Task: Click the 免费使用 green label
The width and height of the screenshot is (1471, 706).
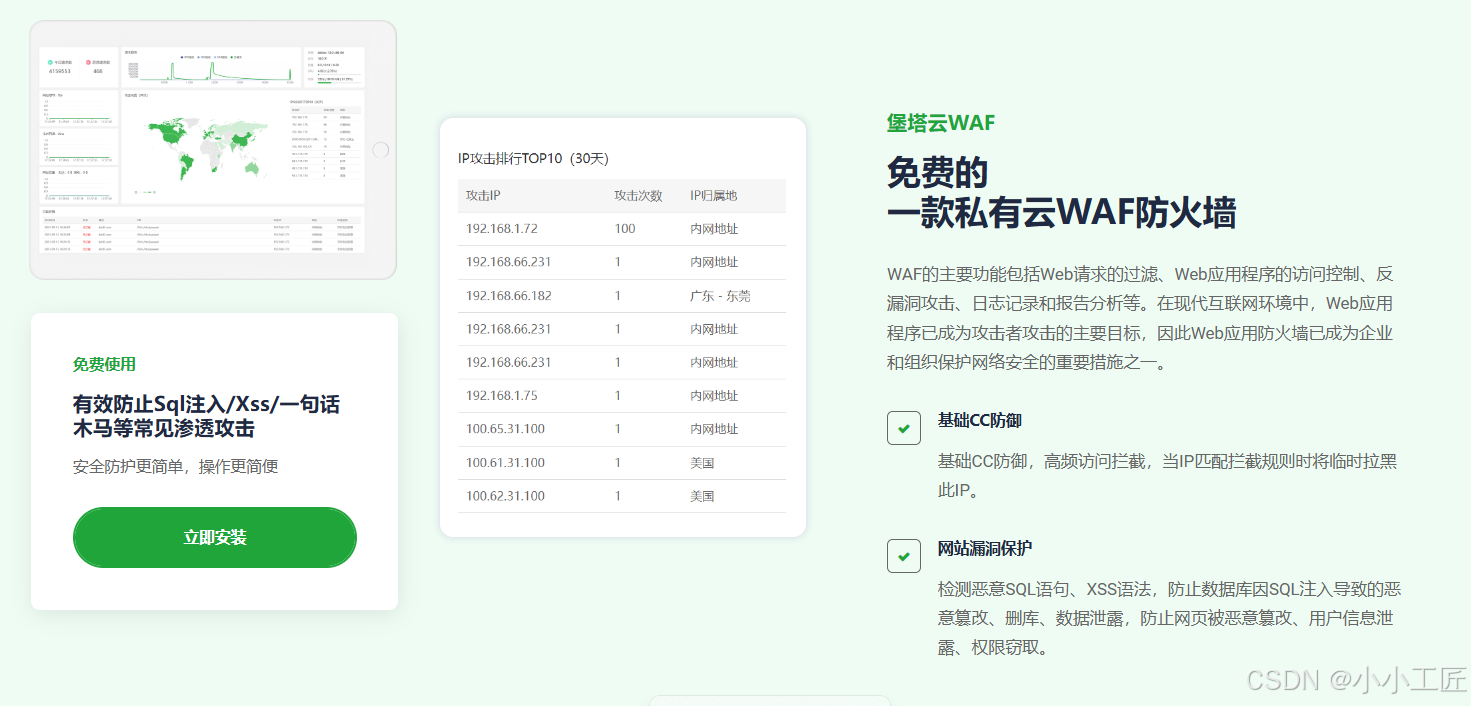Action: click(x=104, y=364)
